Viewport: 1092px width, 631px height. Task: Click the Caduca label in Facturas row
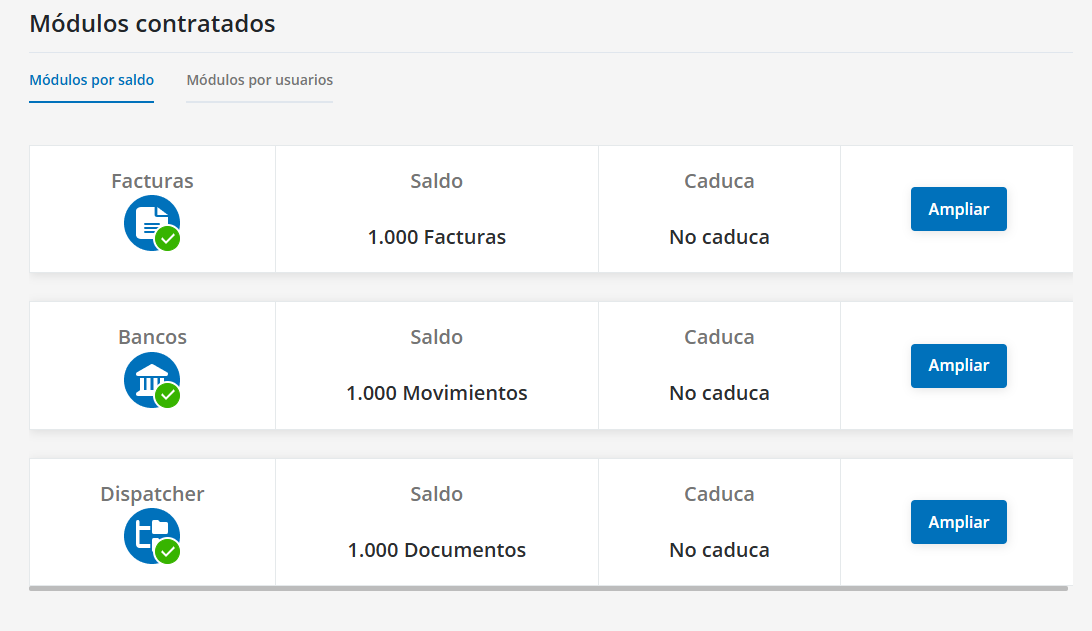[719, 181]
